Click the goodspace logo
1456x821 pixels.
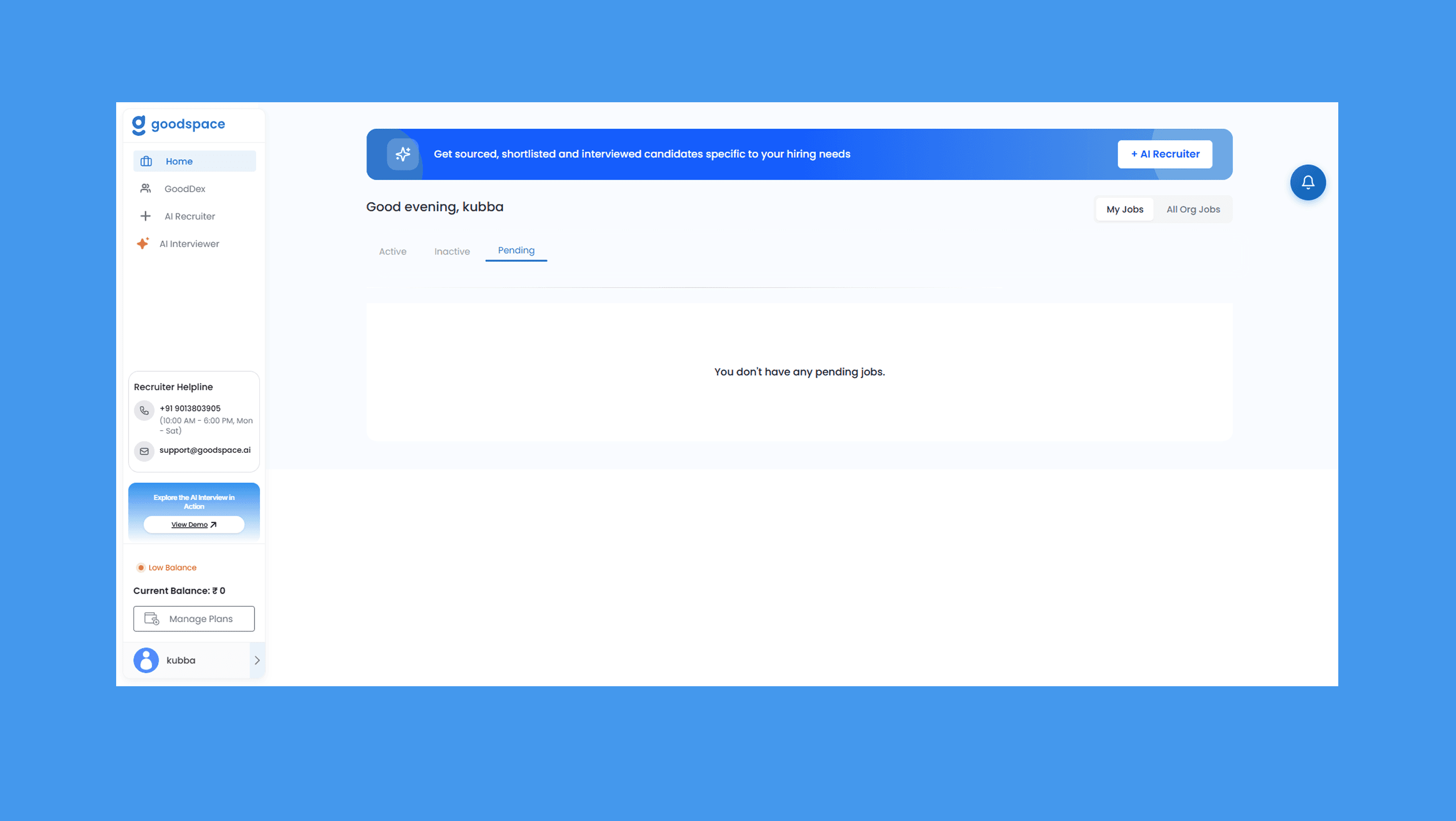pos(179,124)
